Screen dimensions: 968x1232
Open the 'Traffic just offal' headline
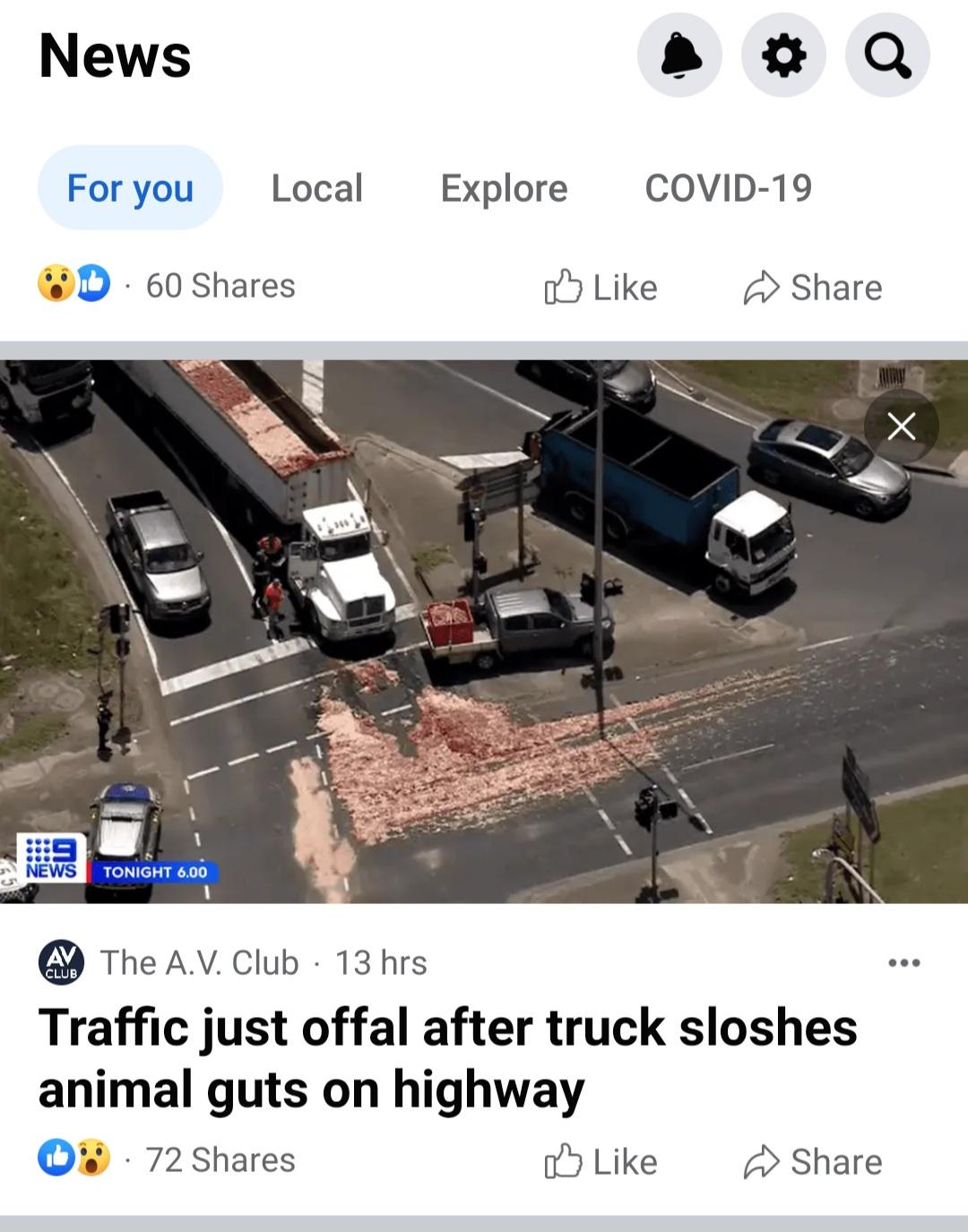(447, 1058)
